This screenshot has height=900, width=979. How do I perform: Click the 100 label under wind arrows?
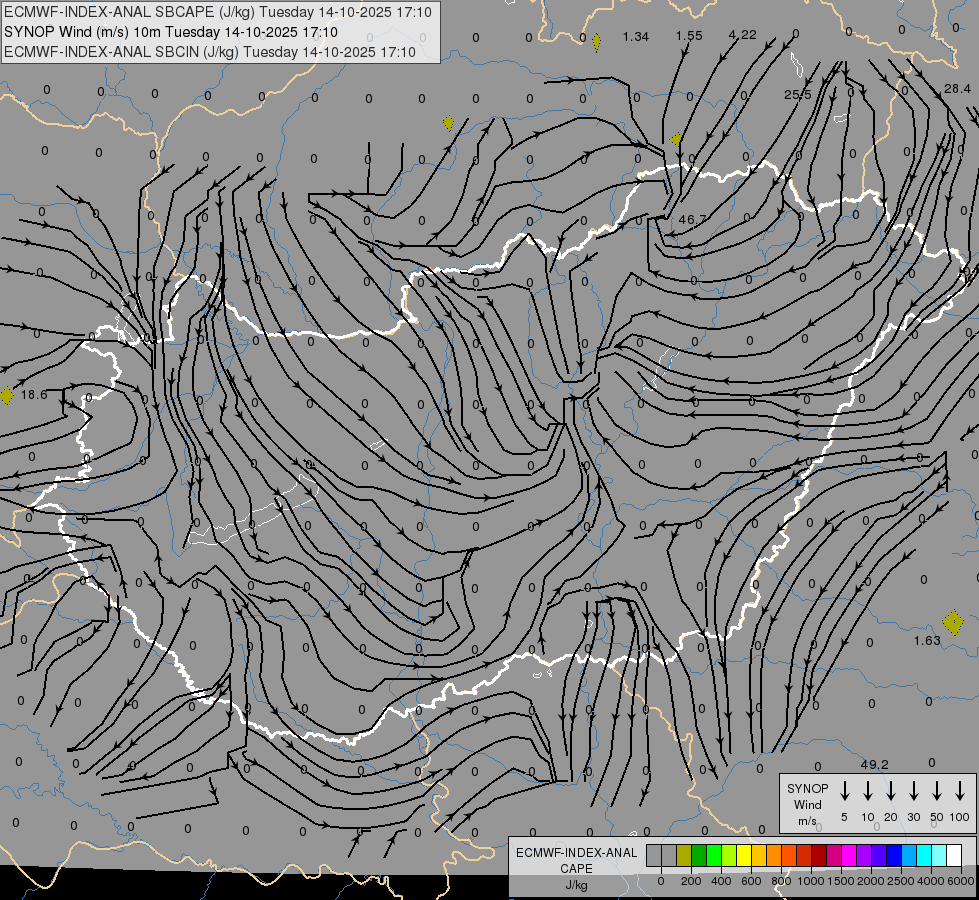959,817
